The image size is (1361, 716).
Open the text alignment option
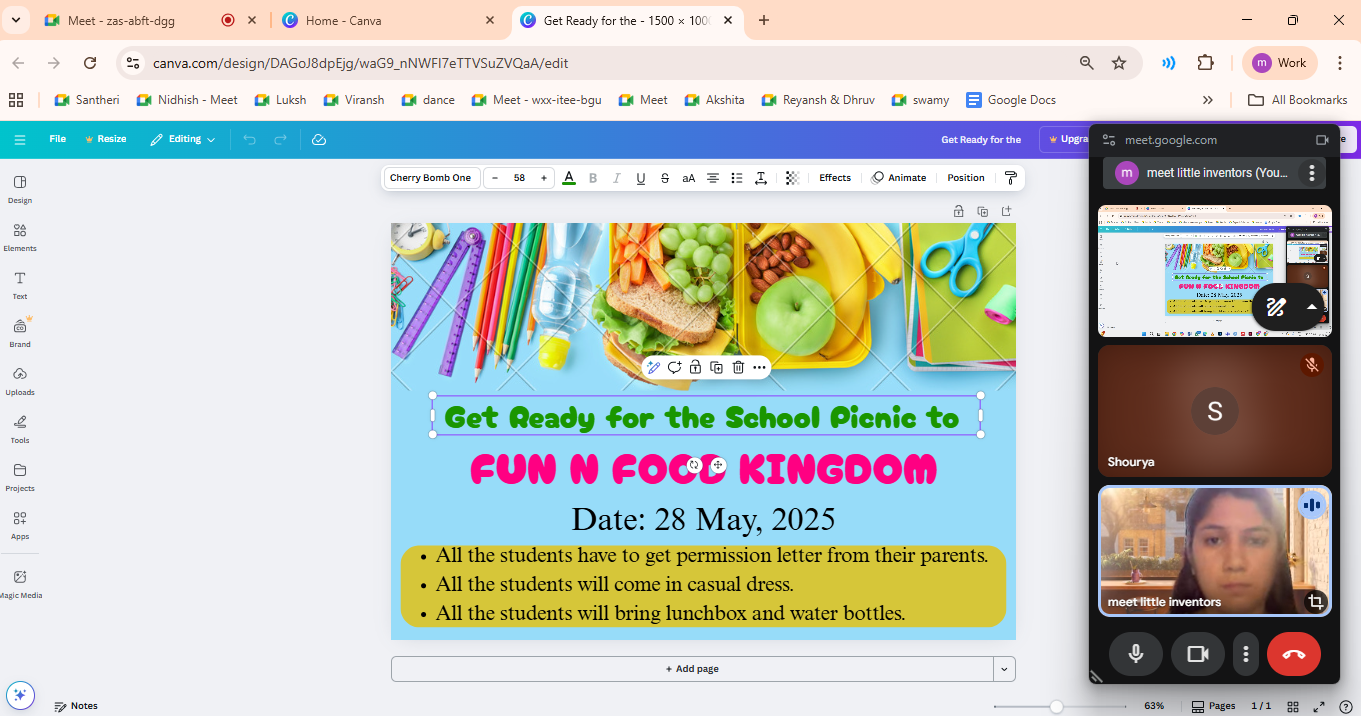pos(713,178)
